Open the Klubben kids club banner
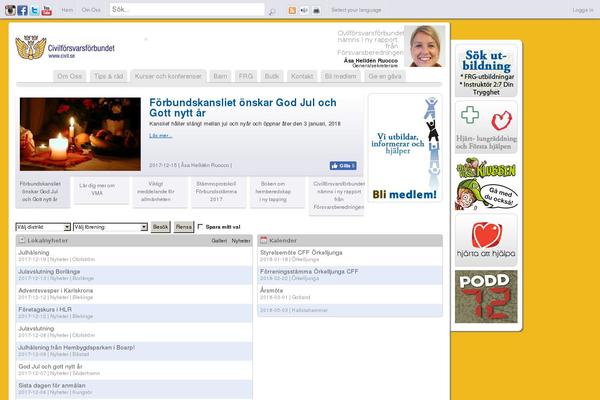This screenshot has height=400, width=600. 486,184
